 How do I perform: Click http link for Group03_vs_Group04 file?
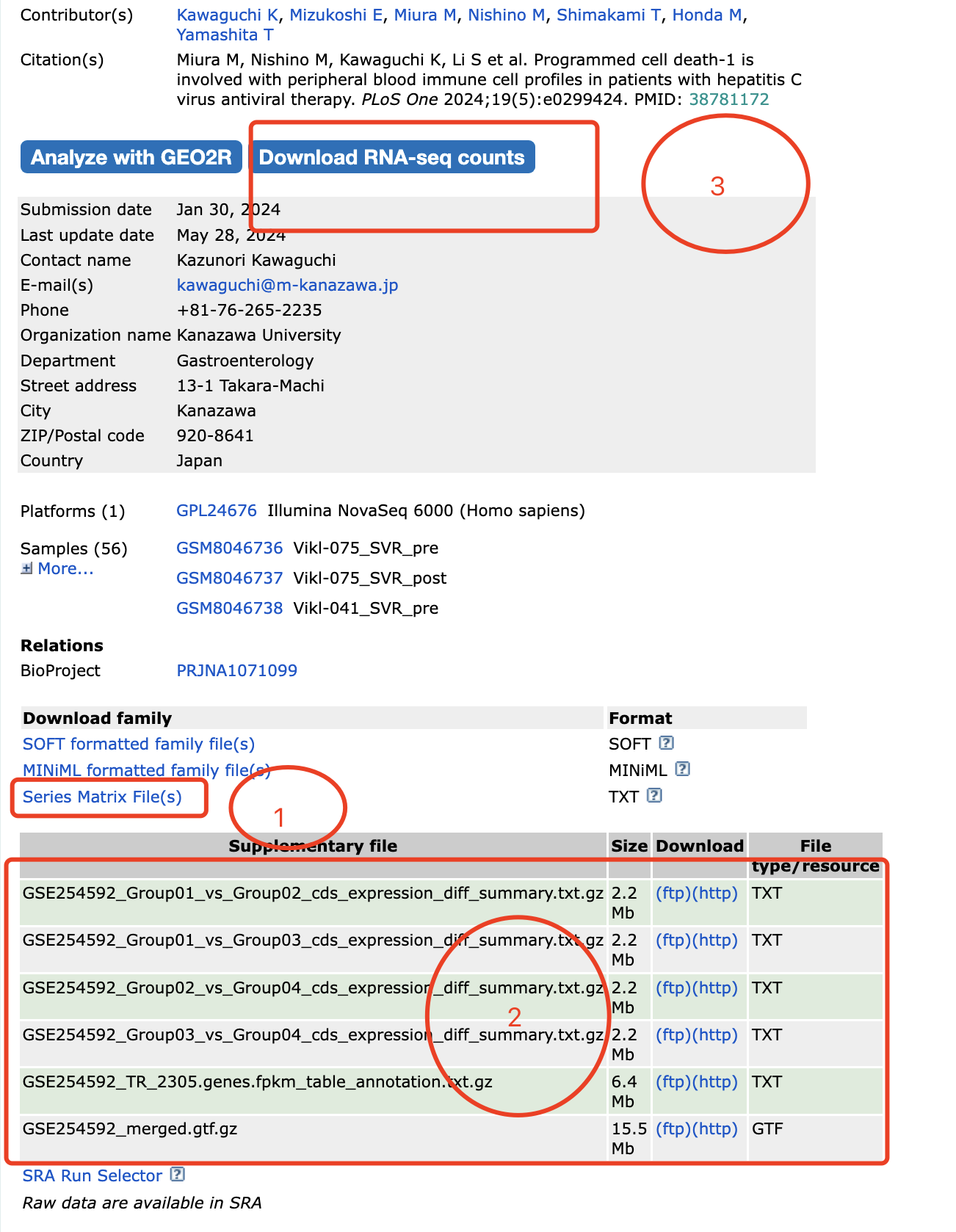[715, 1034]
